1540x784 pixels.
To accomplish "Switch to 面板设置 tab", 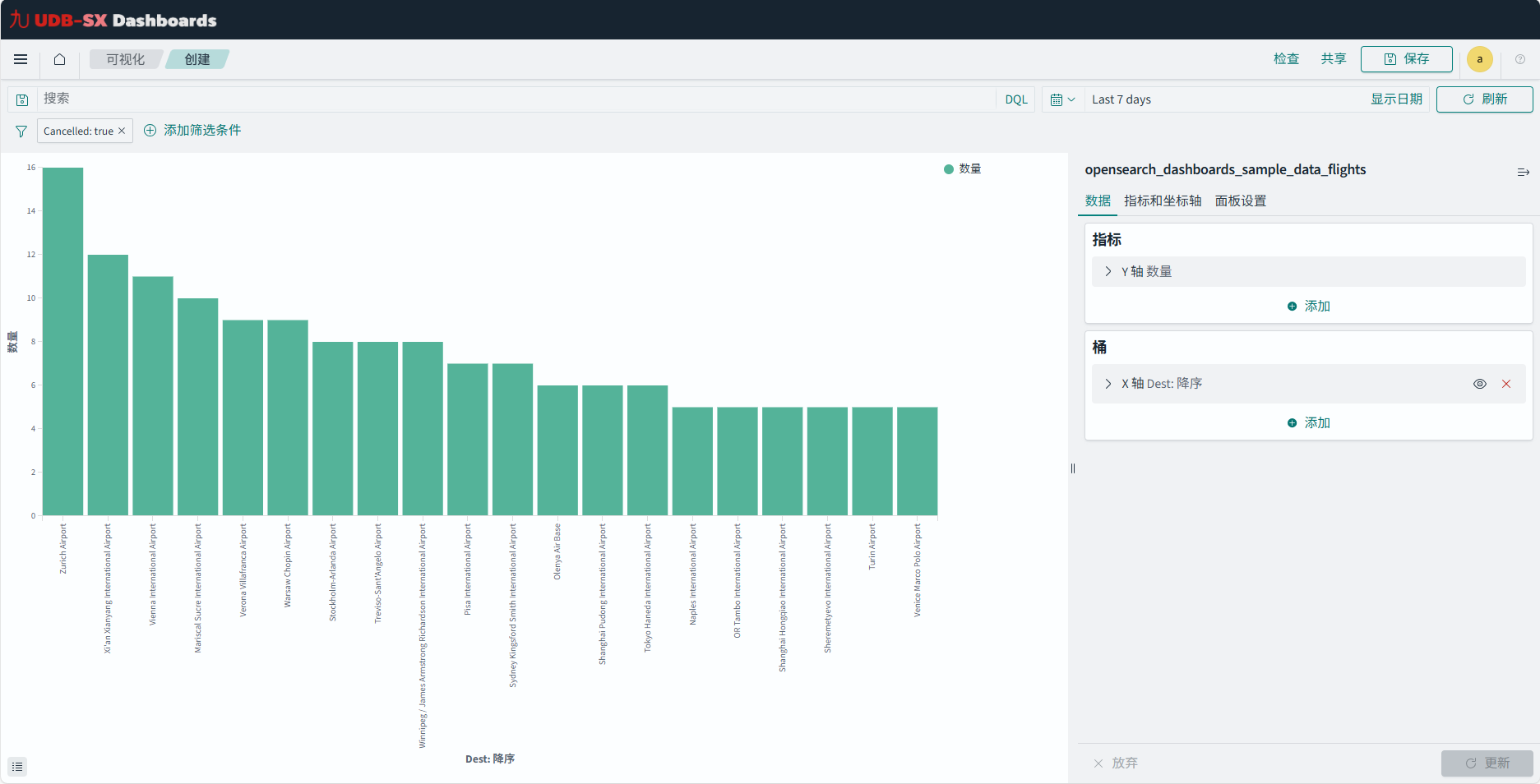I will point(1240,201).
